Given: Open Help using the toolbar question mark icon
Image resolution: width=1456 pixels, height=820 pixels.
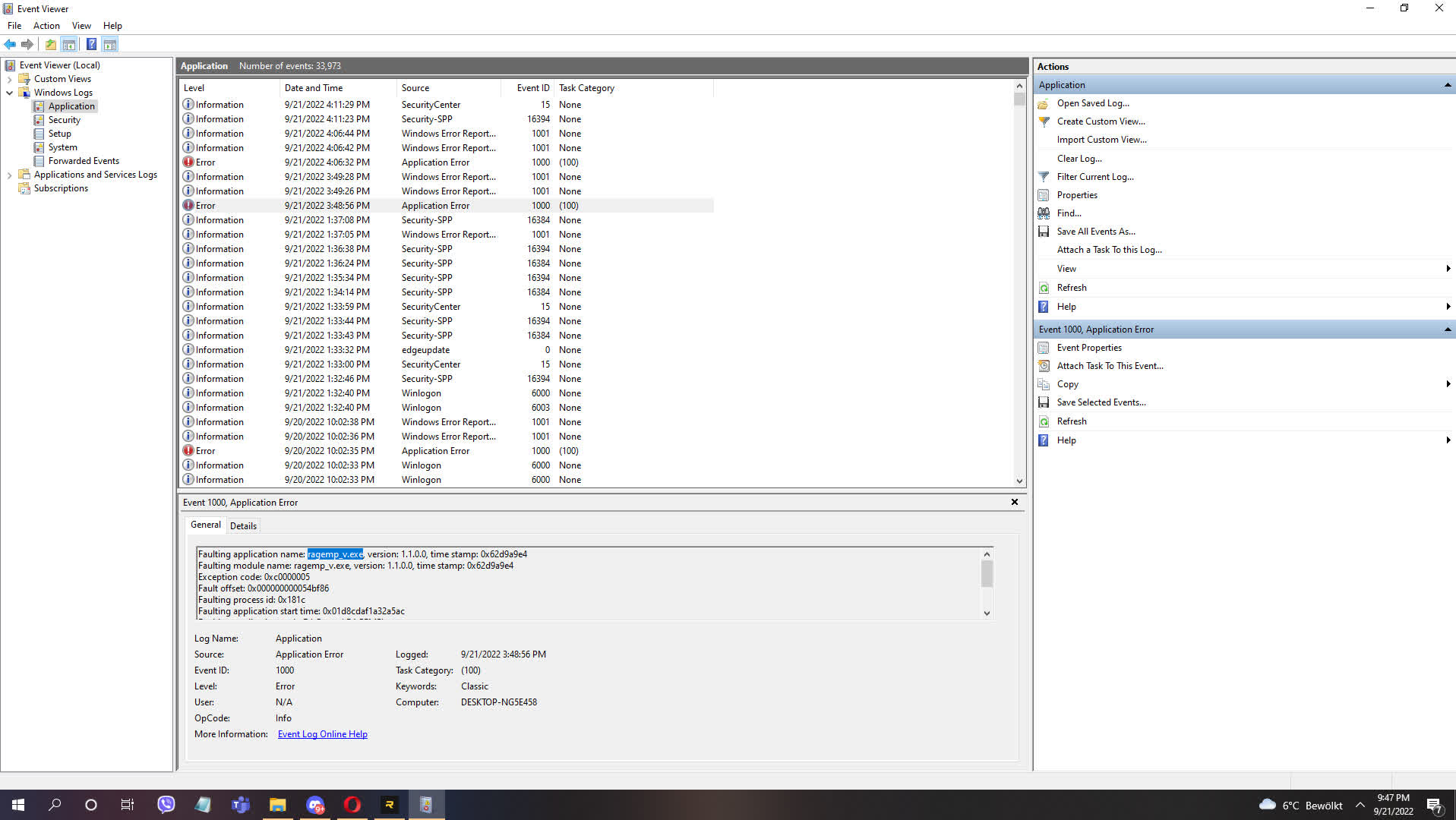Looking at the screenshot, I should tap(91, 44).
